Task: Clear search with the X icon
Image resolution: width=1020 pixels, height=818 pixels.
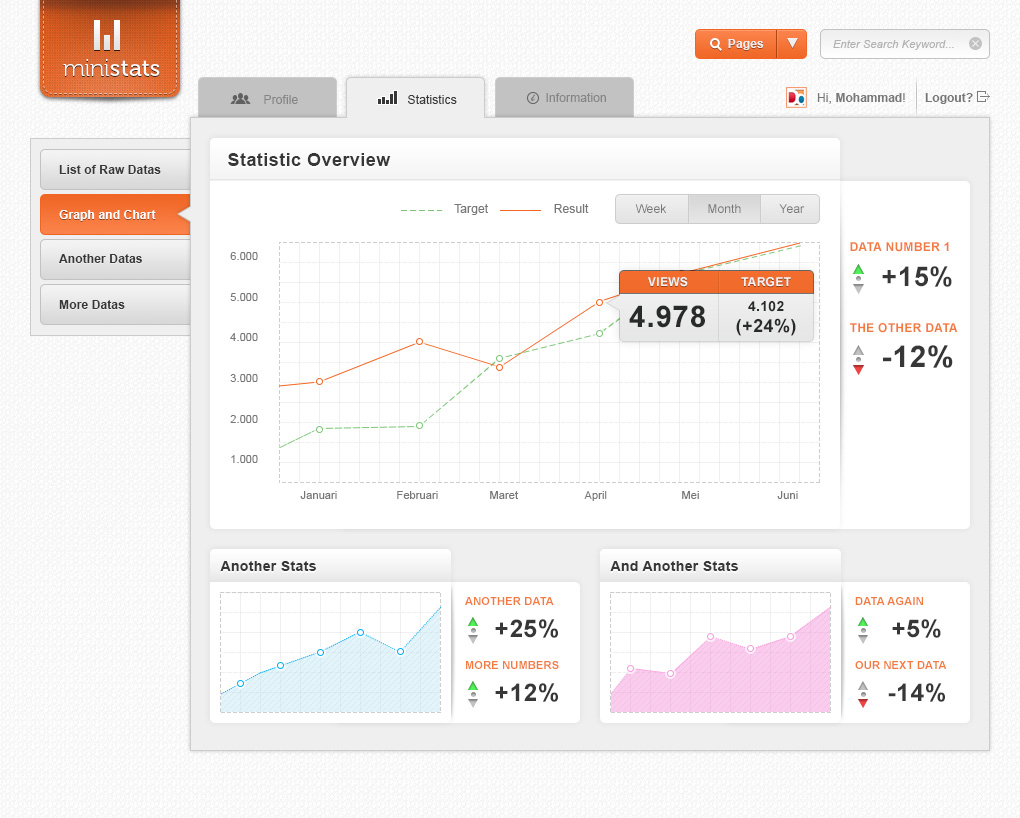Action: tap(975, 44)
